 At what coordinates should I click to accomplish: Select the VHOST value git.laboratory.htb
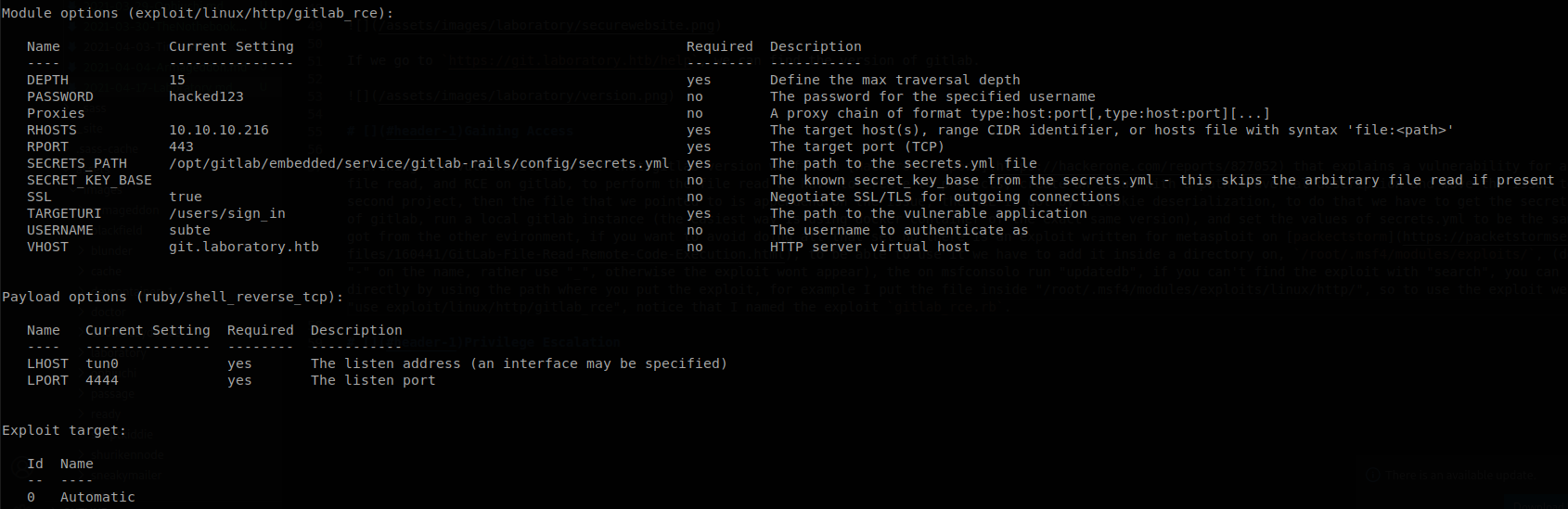(244, 247)
